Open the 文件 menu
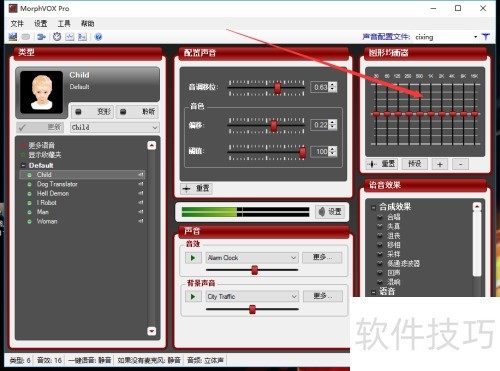 pos(17,23)
